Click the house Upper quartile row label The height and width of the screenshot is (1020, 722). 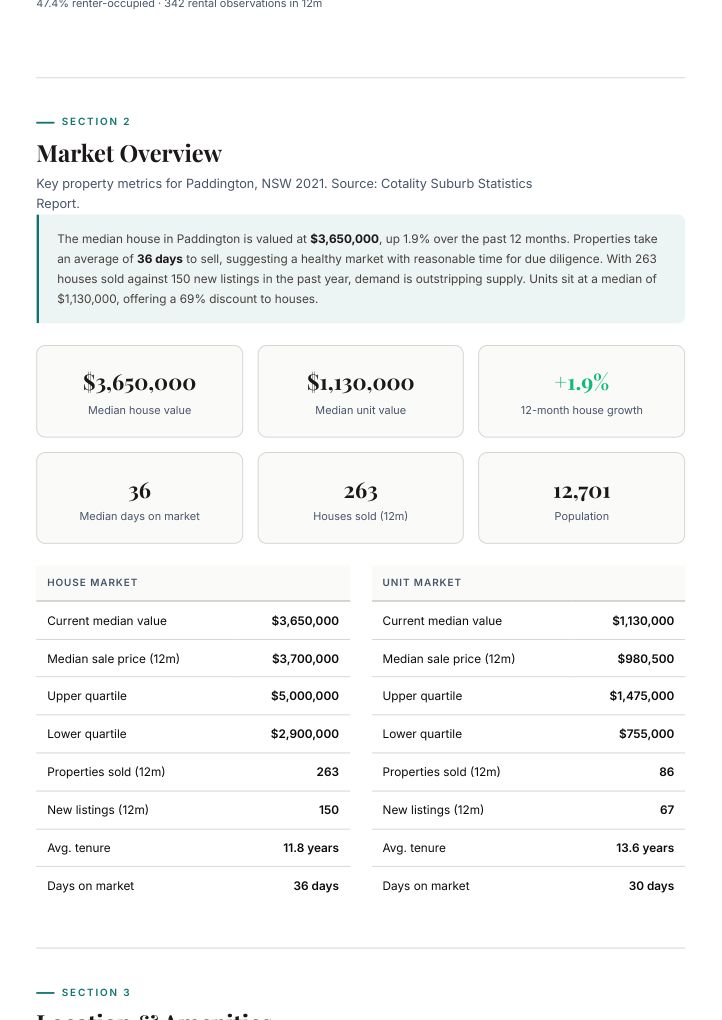87,696
